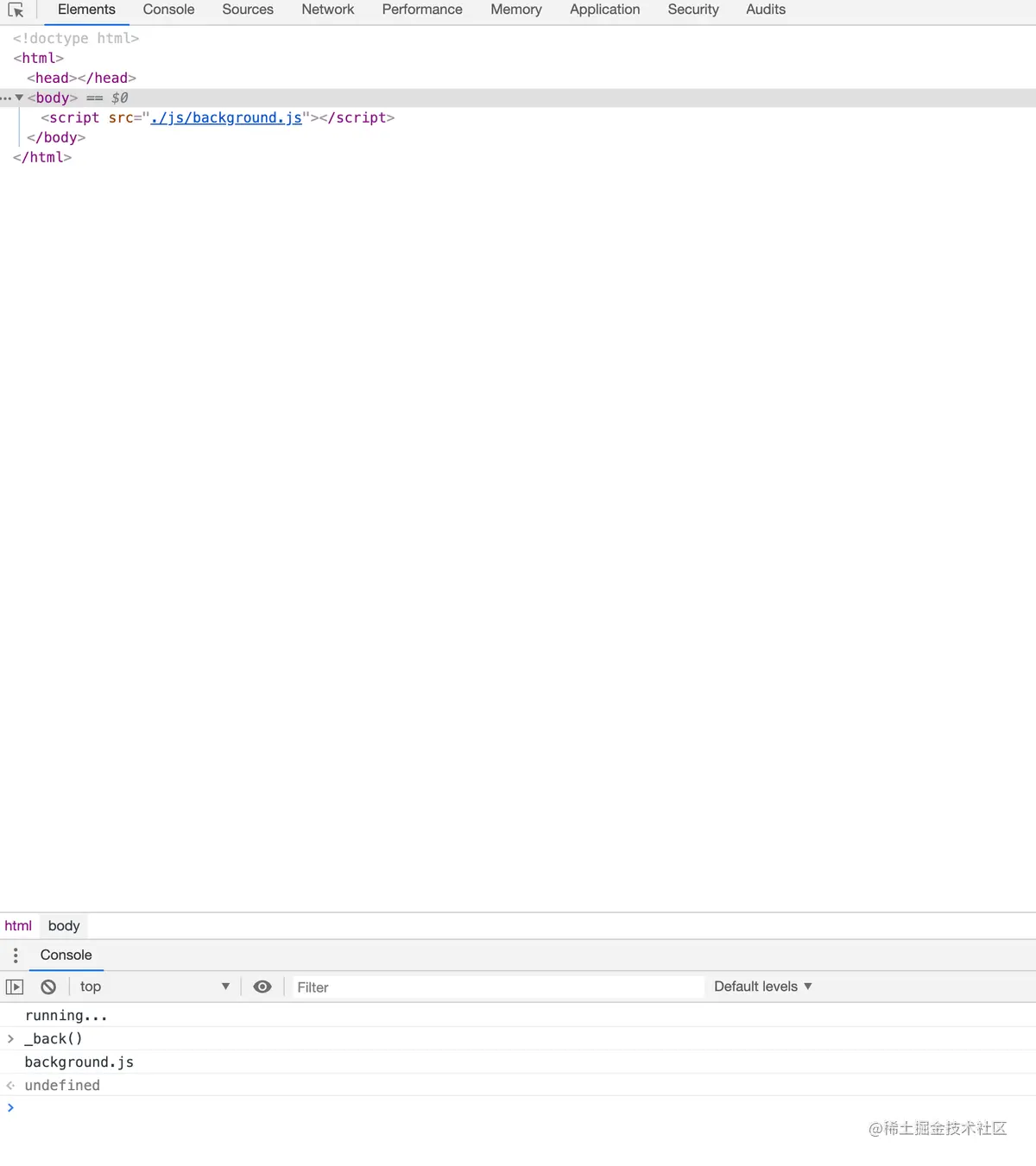Select the Console drawer tab
This screenshot has width=1036, height=1166.
tap(66, 955)
